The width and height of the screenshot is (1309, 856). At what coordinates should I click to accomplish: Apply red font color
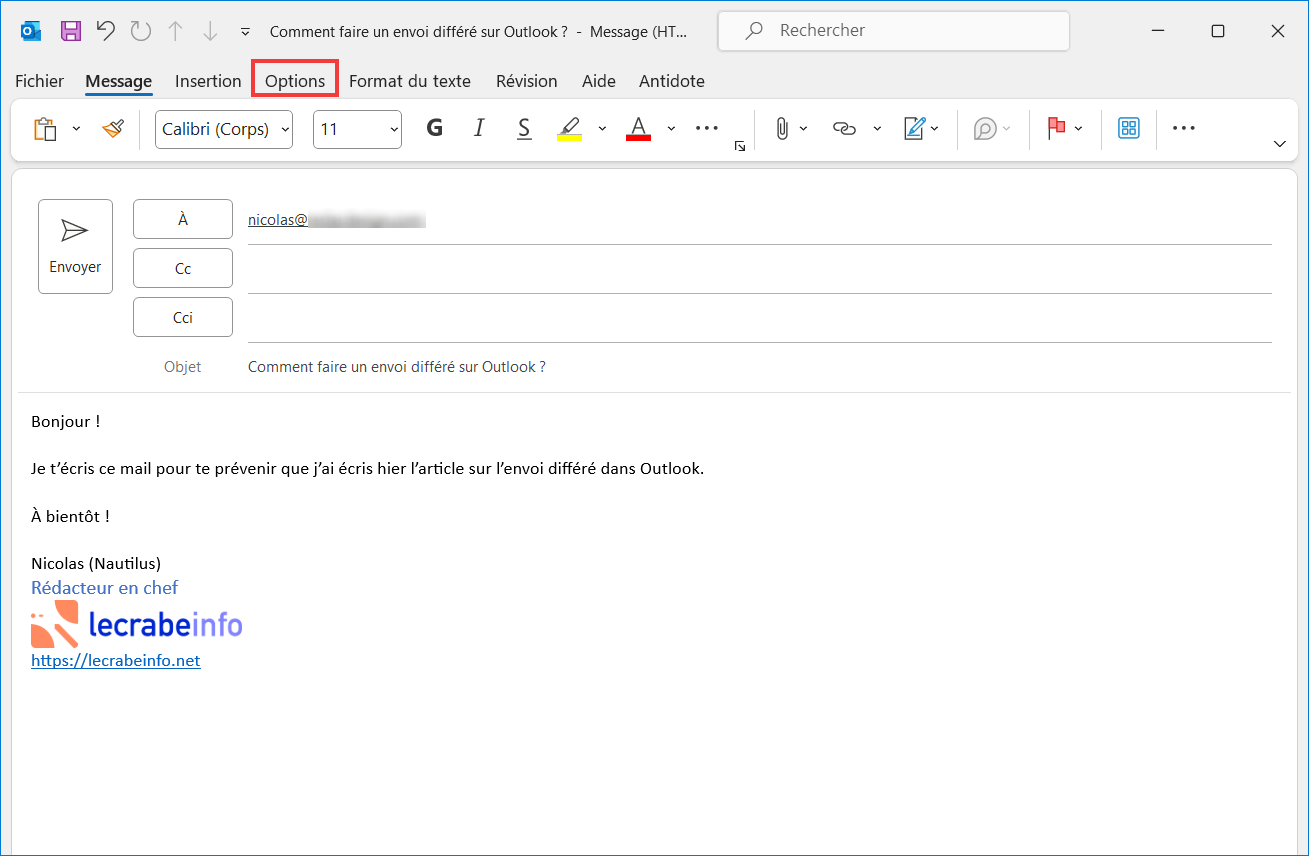[x=638, y=129]
